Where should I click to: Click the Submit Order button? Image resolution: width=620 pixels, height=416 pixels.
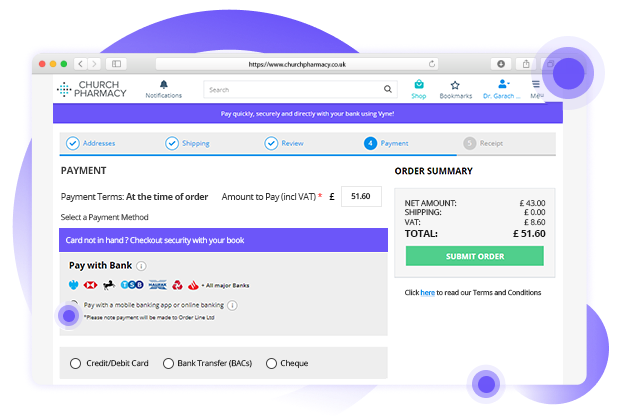pos(474,256)
